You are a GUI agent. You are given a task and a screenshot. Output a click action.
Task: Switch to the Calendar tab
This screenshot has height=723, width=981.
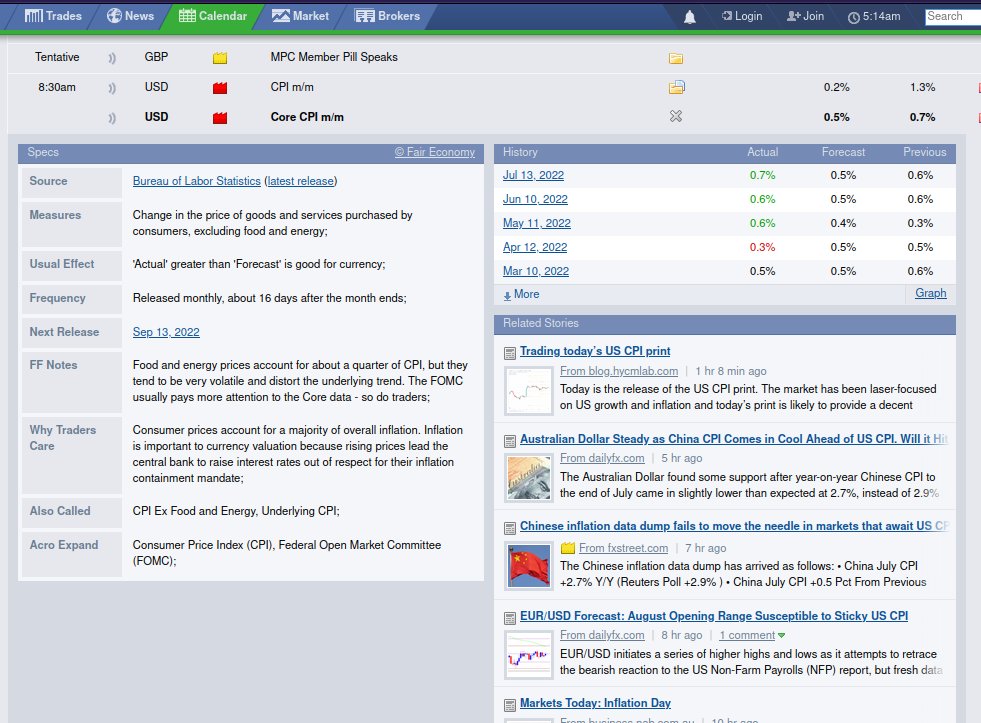point(213,16)
